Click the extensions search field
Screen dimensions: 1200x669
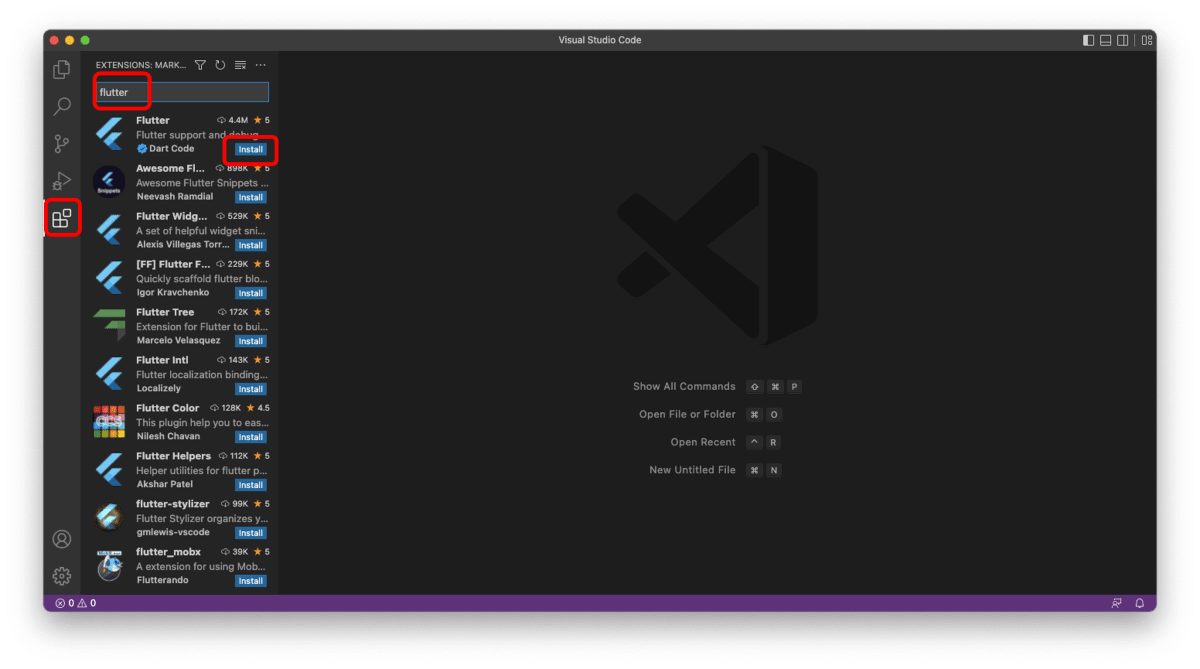click(182, 92)
